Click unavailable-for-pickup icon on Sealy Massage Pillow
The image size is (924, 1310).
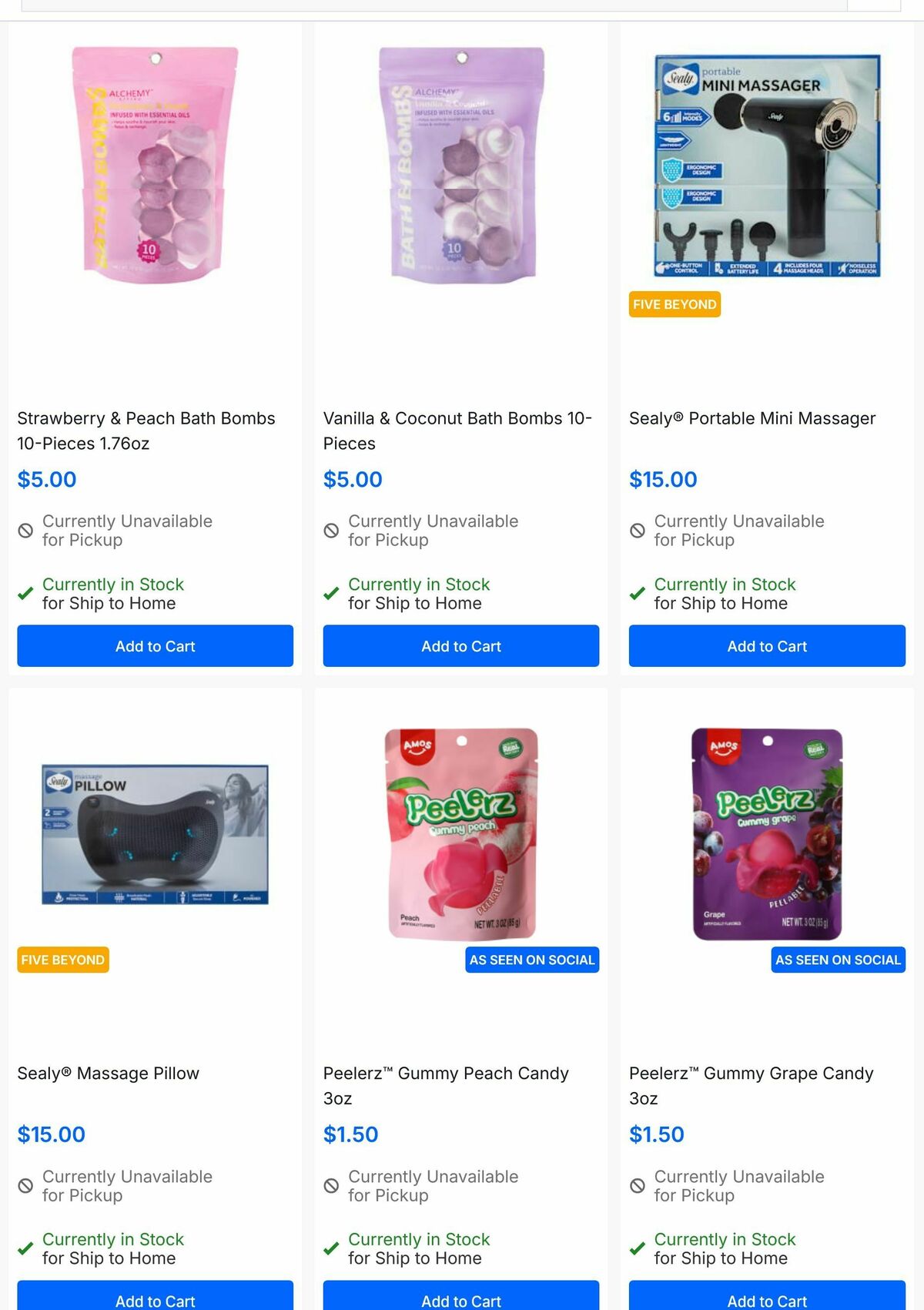coord(25,1185)
